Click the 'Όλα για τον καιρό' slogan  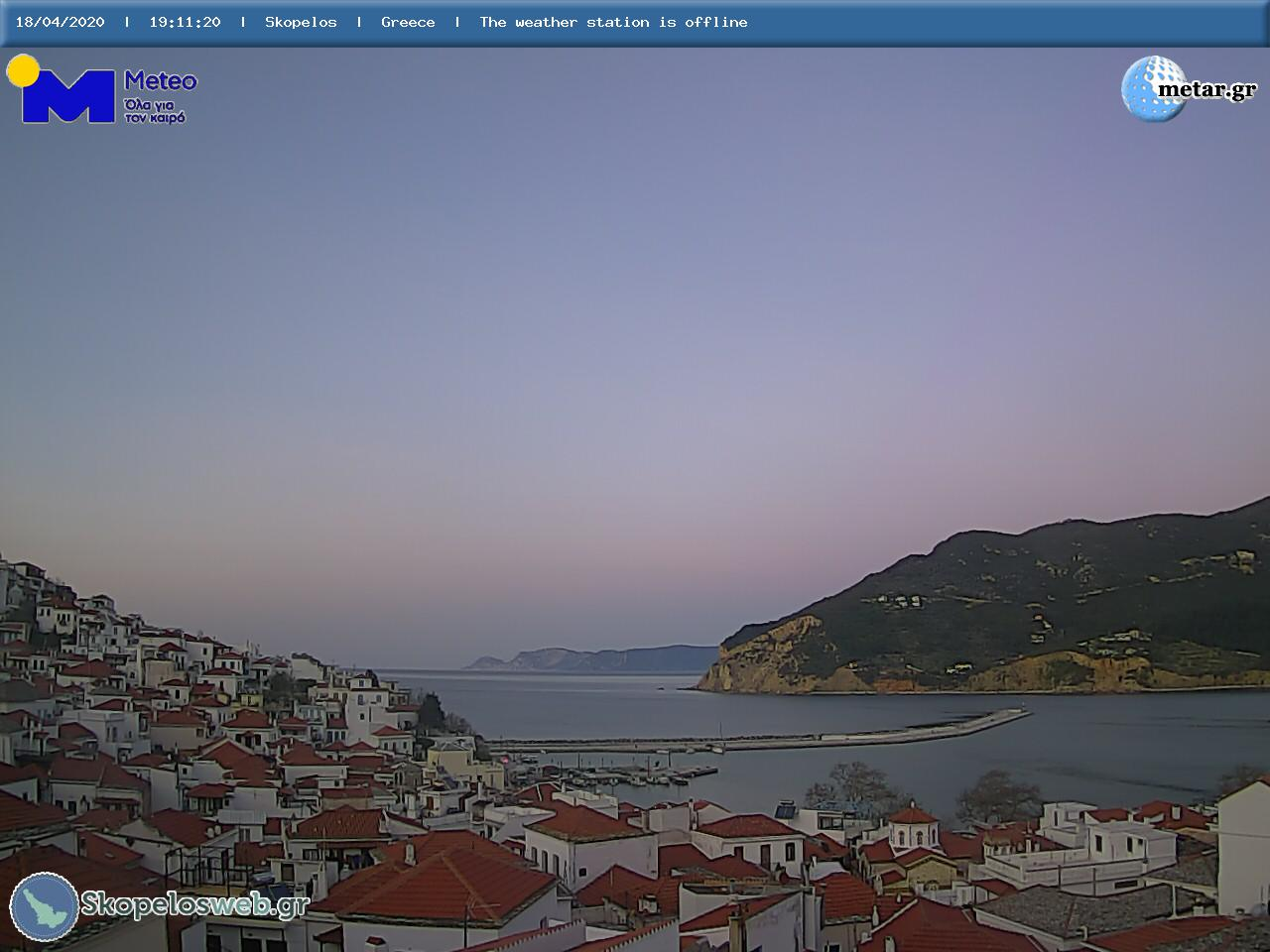pos(155,110)
